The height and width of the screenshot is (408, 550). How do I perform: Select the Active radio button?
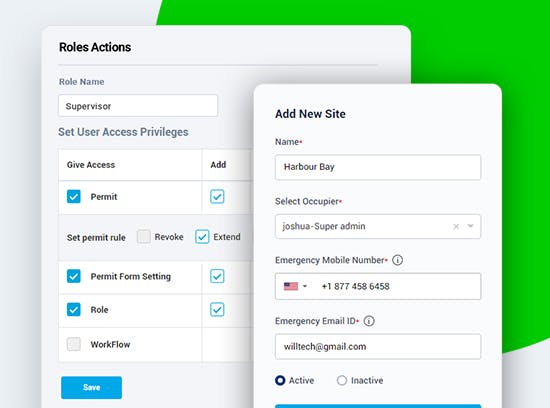[x=280, y=380]
